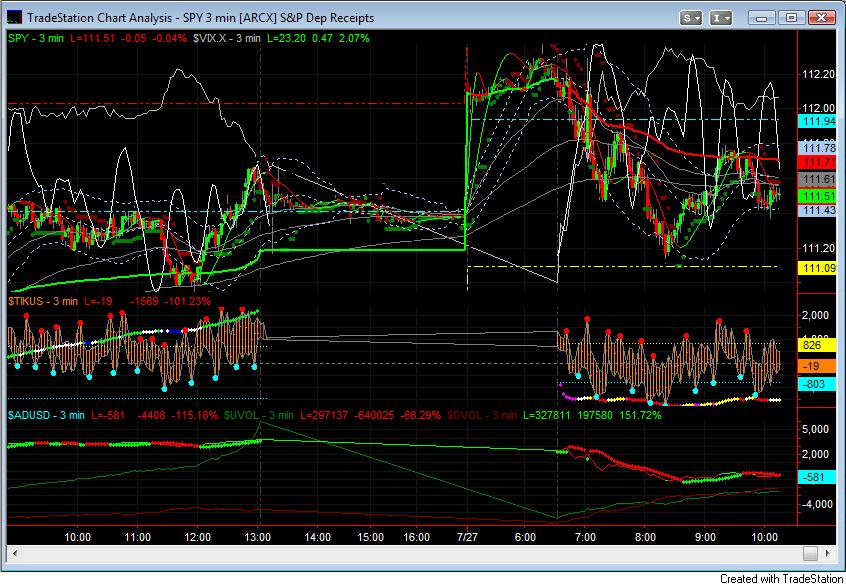846x585 pixels.
Task: Click the 12:00 time axis label
Action: click(x=197, y=537)
